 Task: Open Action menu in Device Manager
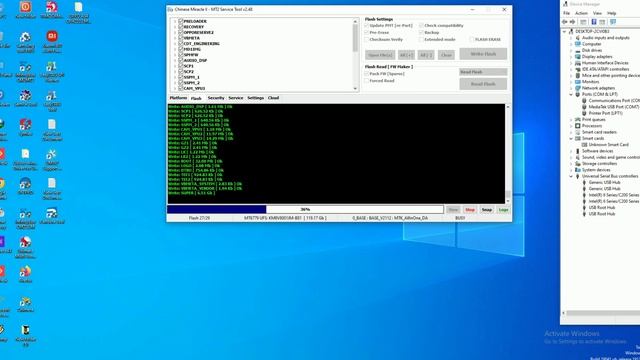coord(581,13)
